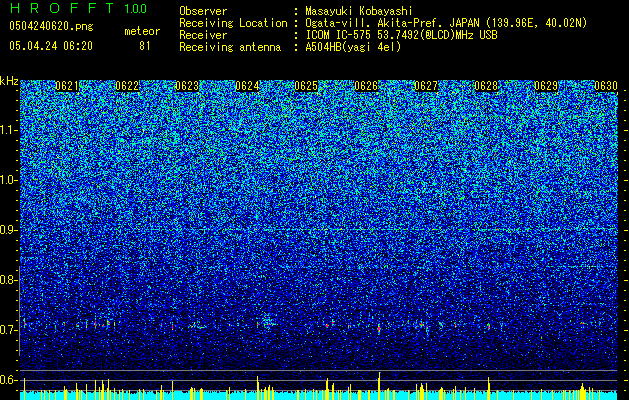
Task: Click the Ogata-vill. Akita-Pref. JAPAN location text
Action: coord(446,23)
